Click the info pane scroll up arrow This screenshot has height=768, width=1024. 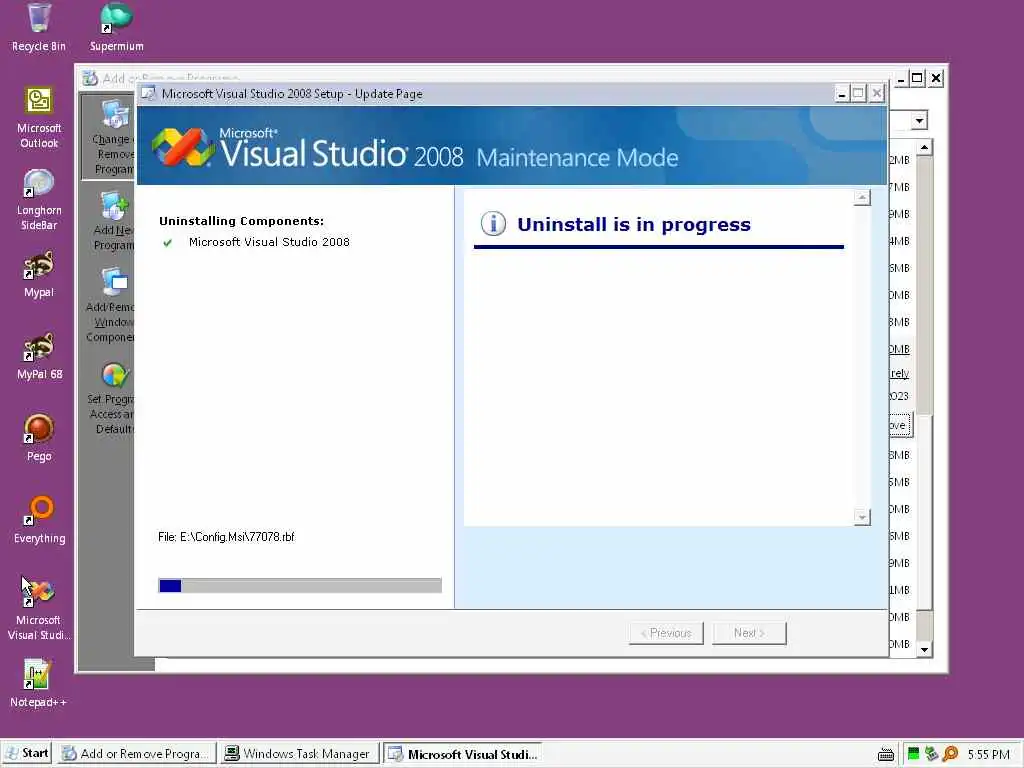tap(862, 197)
